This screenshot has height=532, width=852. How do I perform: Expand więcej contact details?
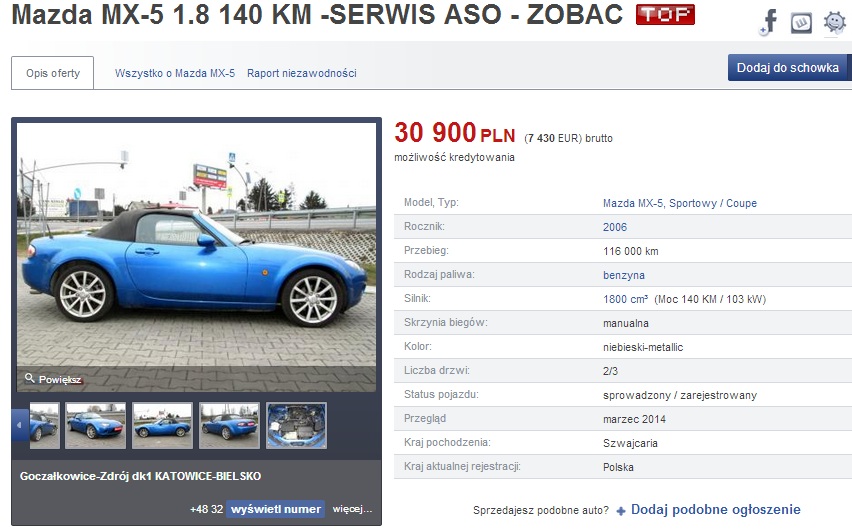coord(352,509)
